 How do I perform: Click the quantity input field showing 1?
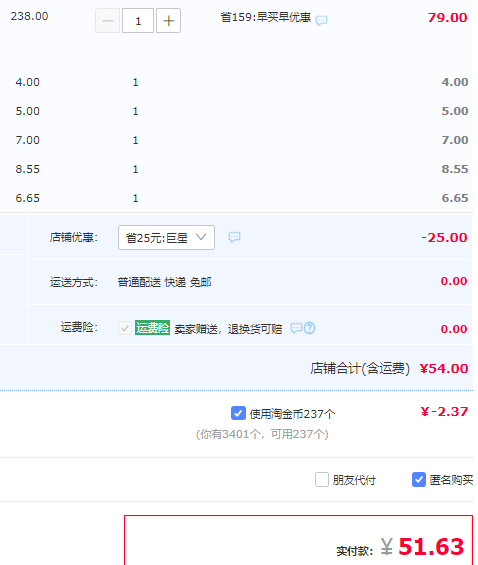[x=138, y=21]
